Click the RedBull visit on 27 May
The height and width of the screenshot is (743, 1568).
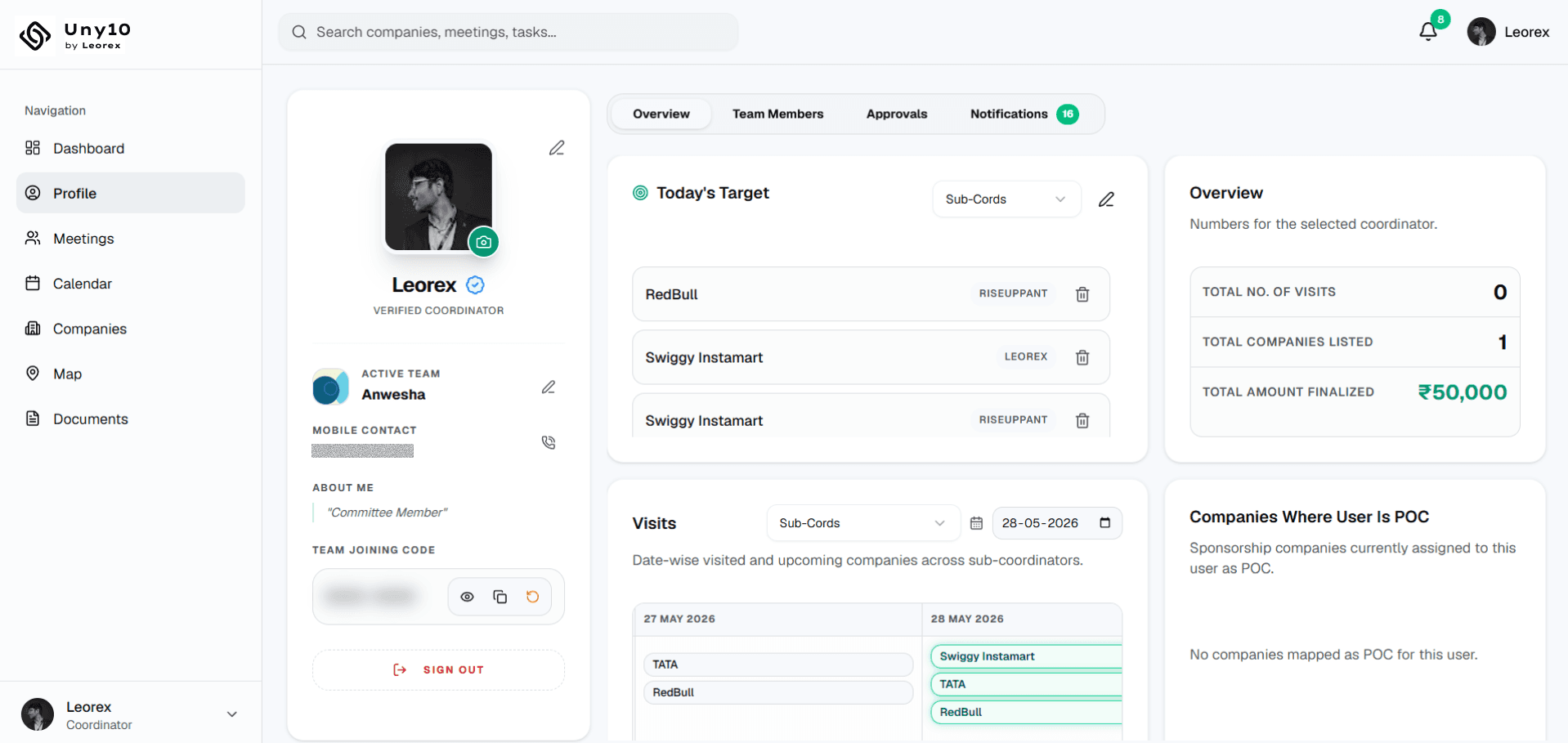tap(778, 692)
